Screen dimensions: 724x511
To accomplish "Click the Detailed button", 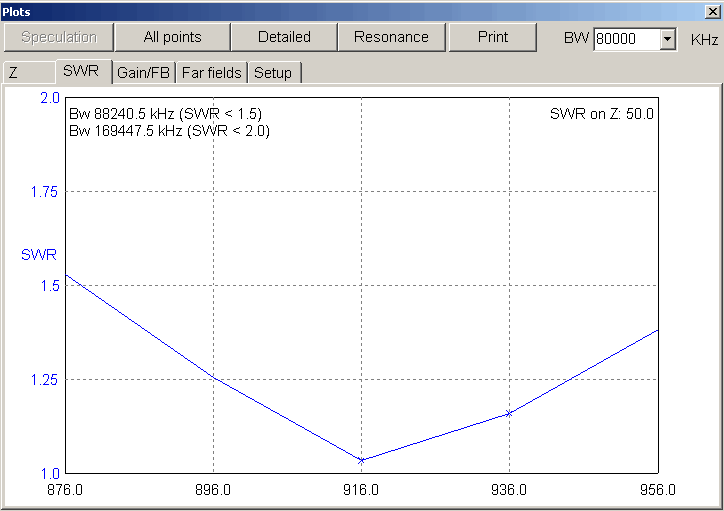I will point(284,37).
